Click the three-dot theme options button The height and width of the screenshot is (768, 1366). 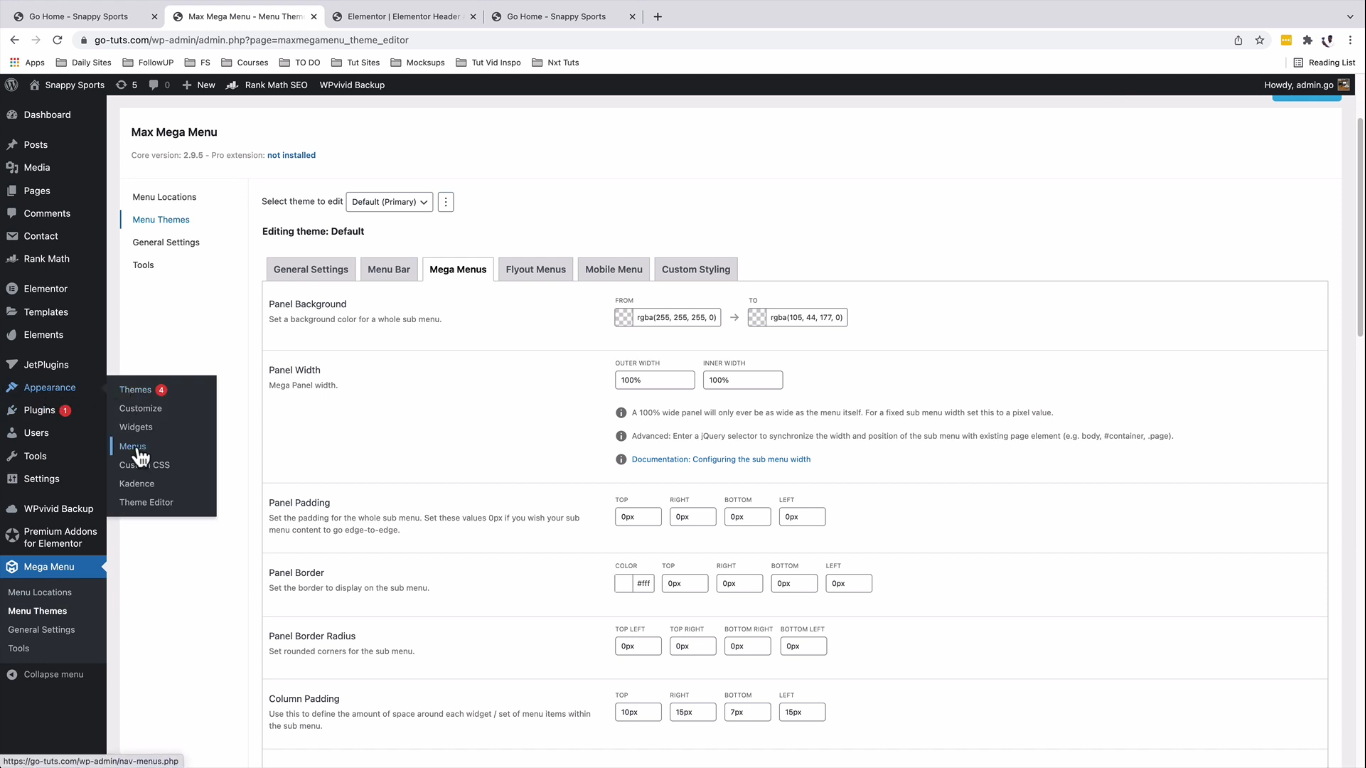pyautogui.click(x=446, y=202)
